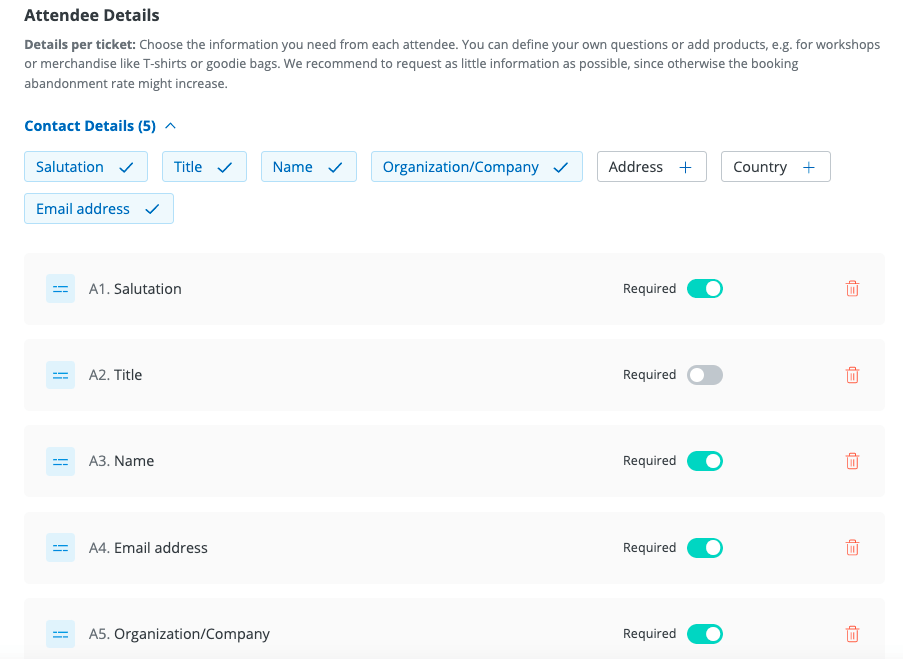Add the Address contact field
The image size is (903, 659).
[651, 167]
